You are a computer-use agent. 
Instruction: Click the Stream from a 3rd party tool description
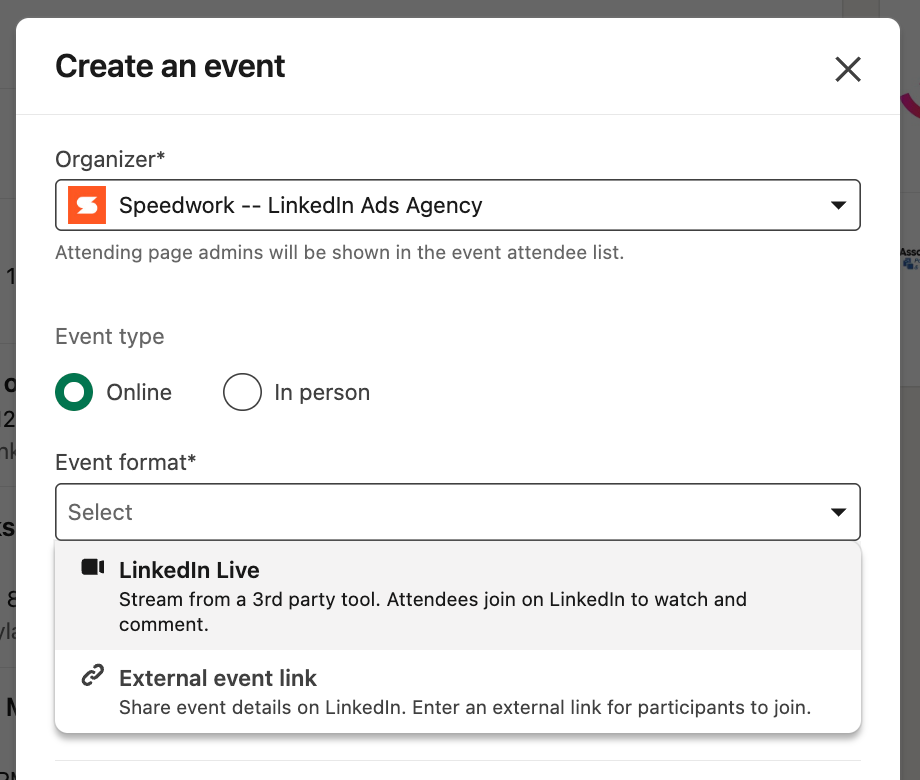[x=433, y=612]
